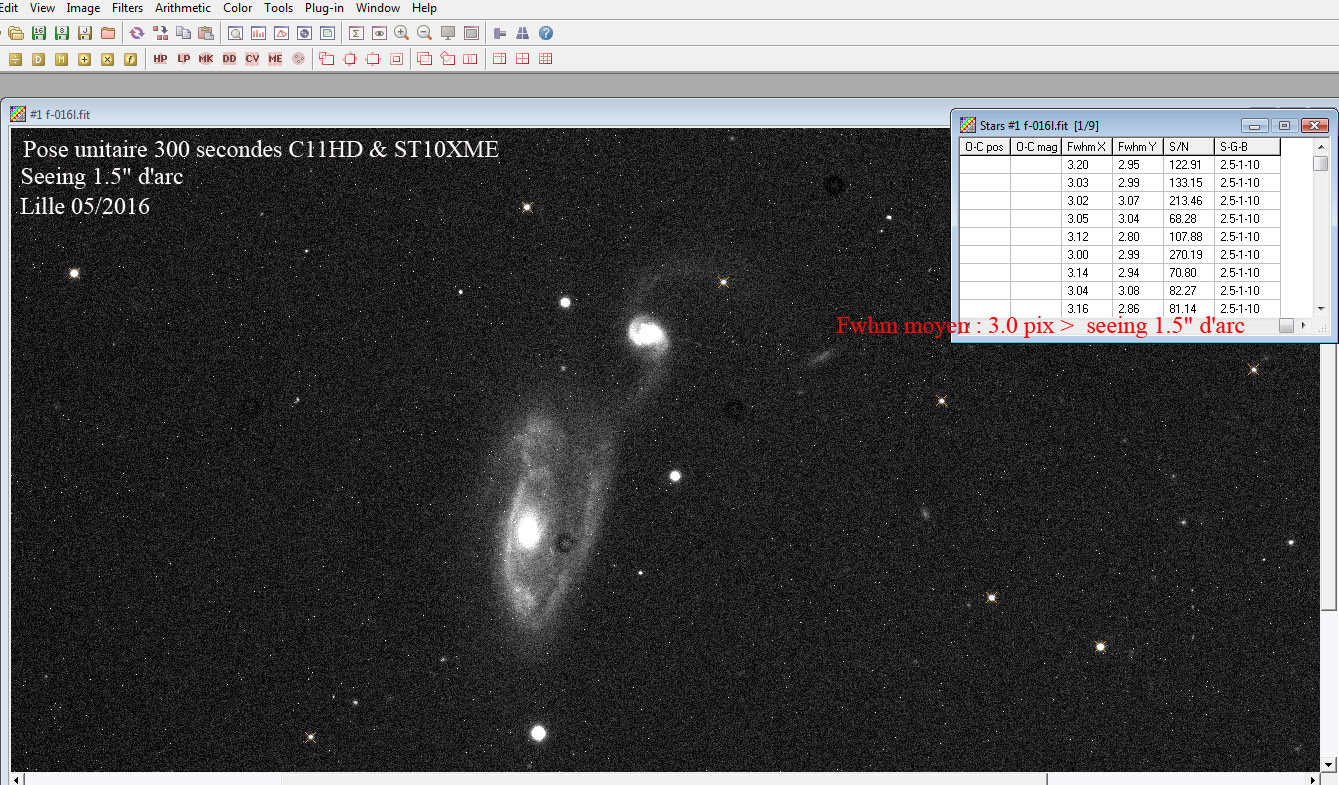Select the S/N cell 107.88
This screenshot has width=1339, height=785.
(1190, 237)
